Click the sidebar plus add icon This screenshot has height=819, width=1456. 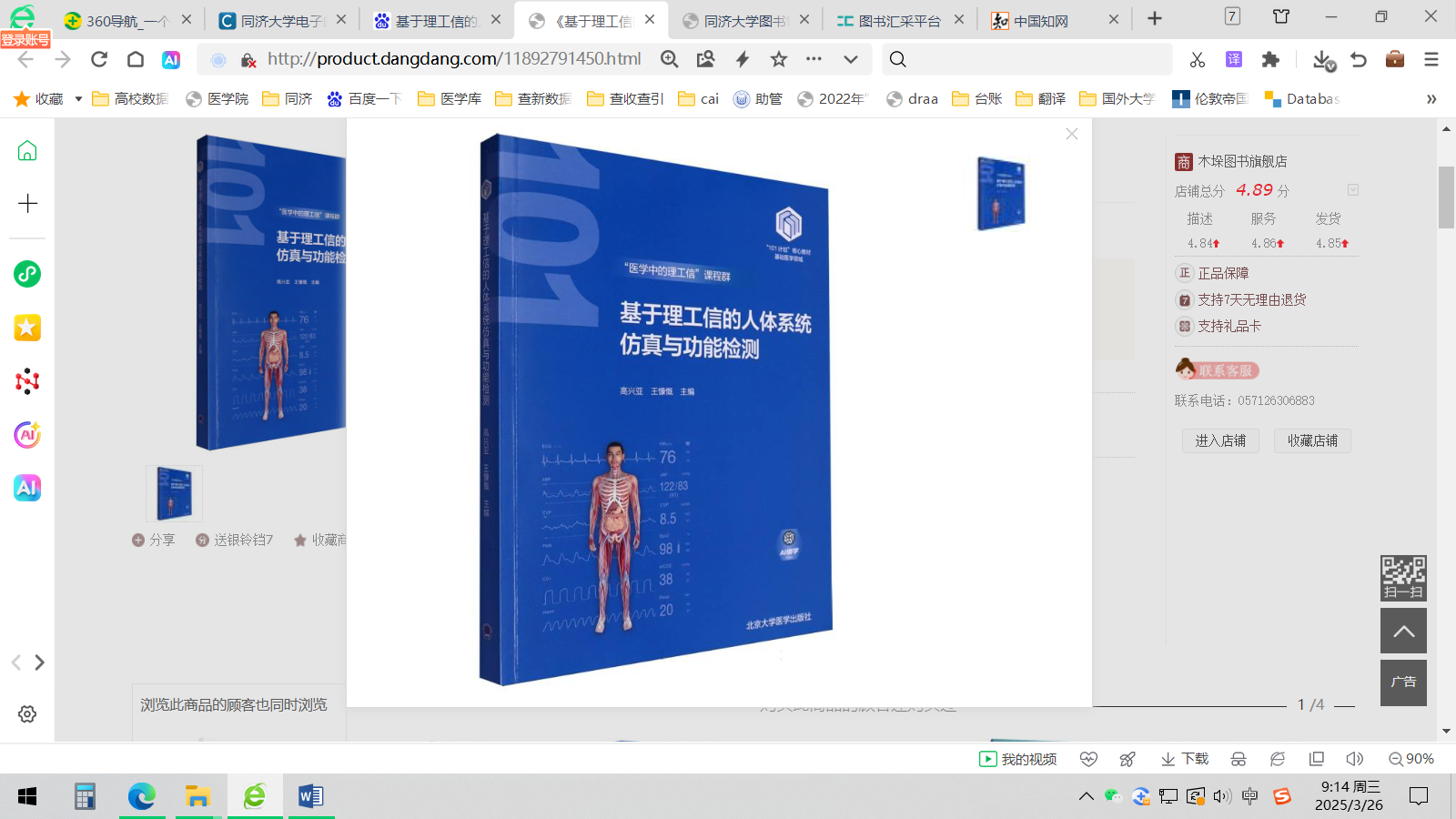(27, 203)
